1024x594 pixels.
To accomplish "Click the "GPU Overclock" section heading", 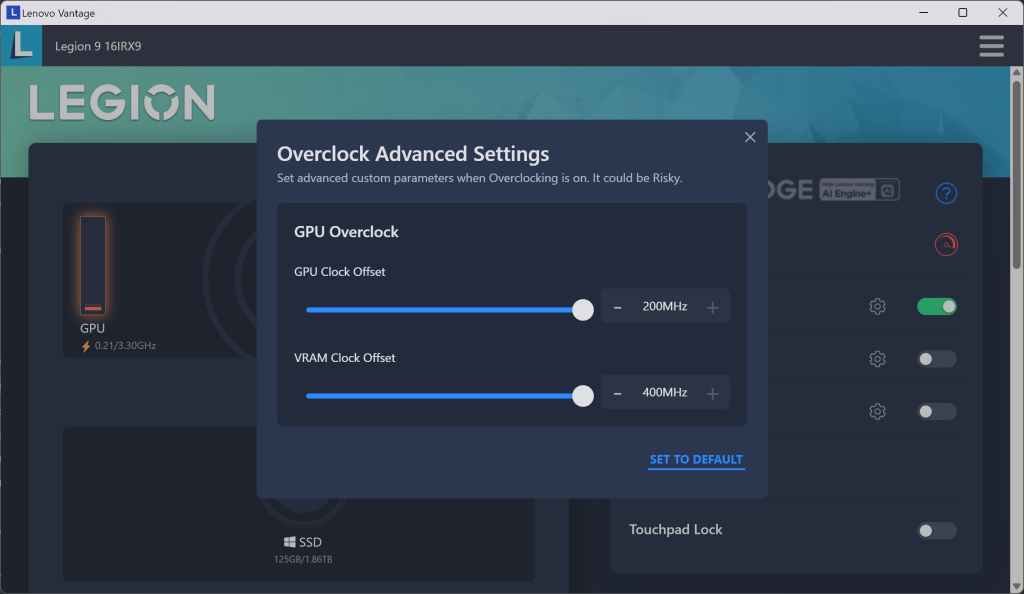I will (x=346, y=232).
